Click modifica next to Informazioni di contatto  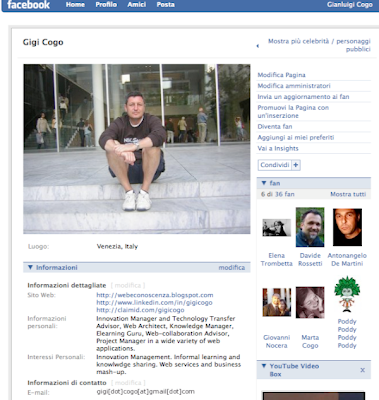tap(128, 383)
